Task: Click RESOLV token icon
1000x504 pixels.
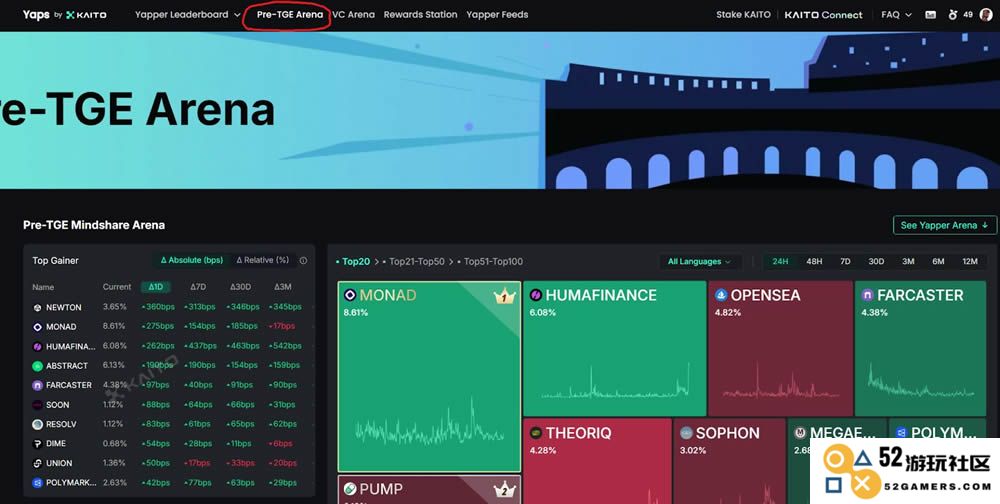Action: (x=38, y=424)
